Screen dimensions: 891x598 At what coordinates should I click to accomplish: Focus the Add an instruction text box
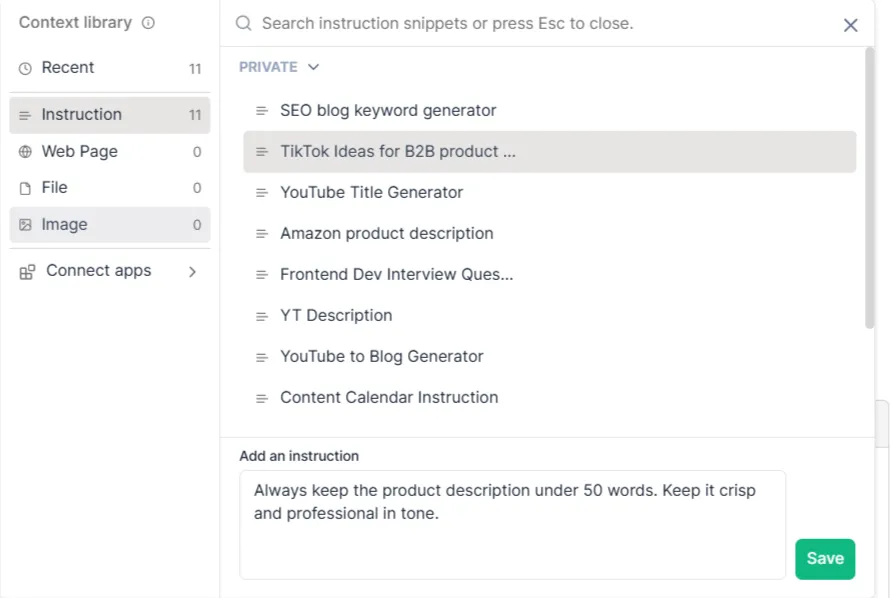(512, 524)
